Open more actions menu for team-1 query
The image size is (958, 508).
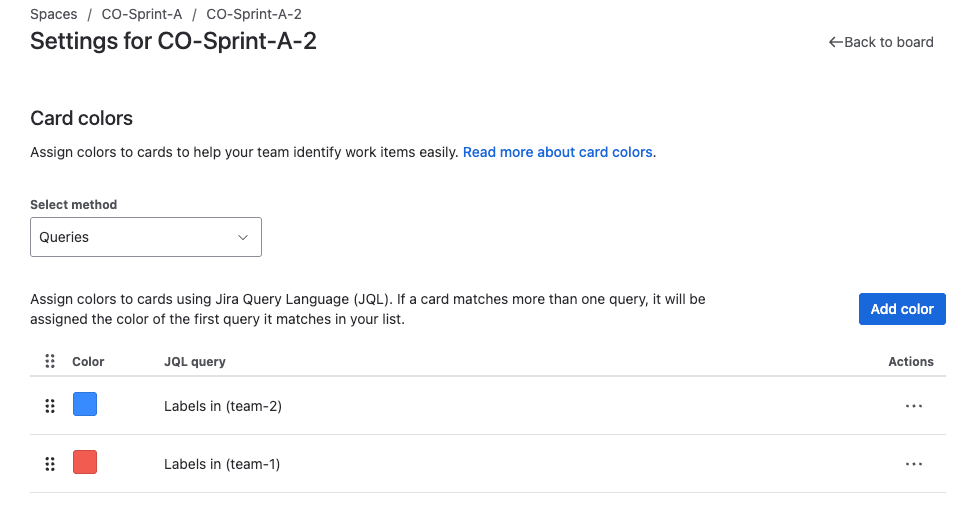pos(912,464)
